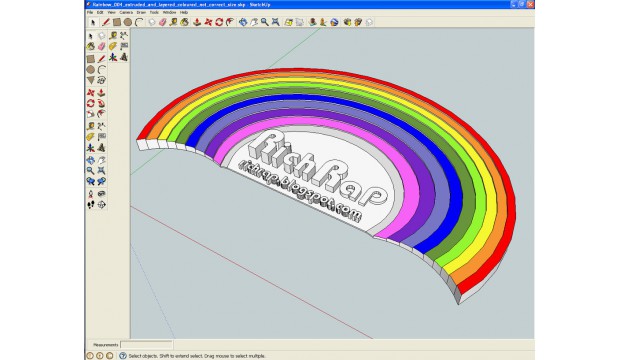Image resolution: width=620 pixels, height=360 pixels.
Task: Activate the Scale tool
Action: click(91, 114)
